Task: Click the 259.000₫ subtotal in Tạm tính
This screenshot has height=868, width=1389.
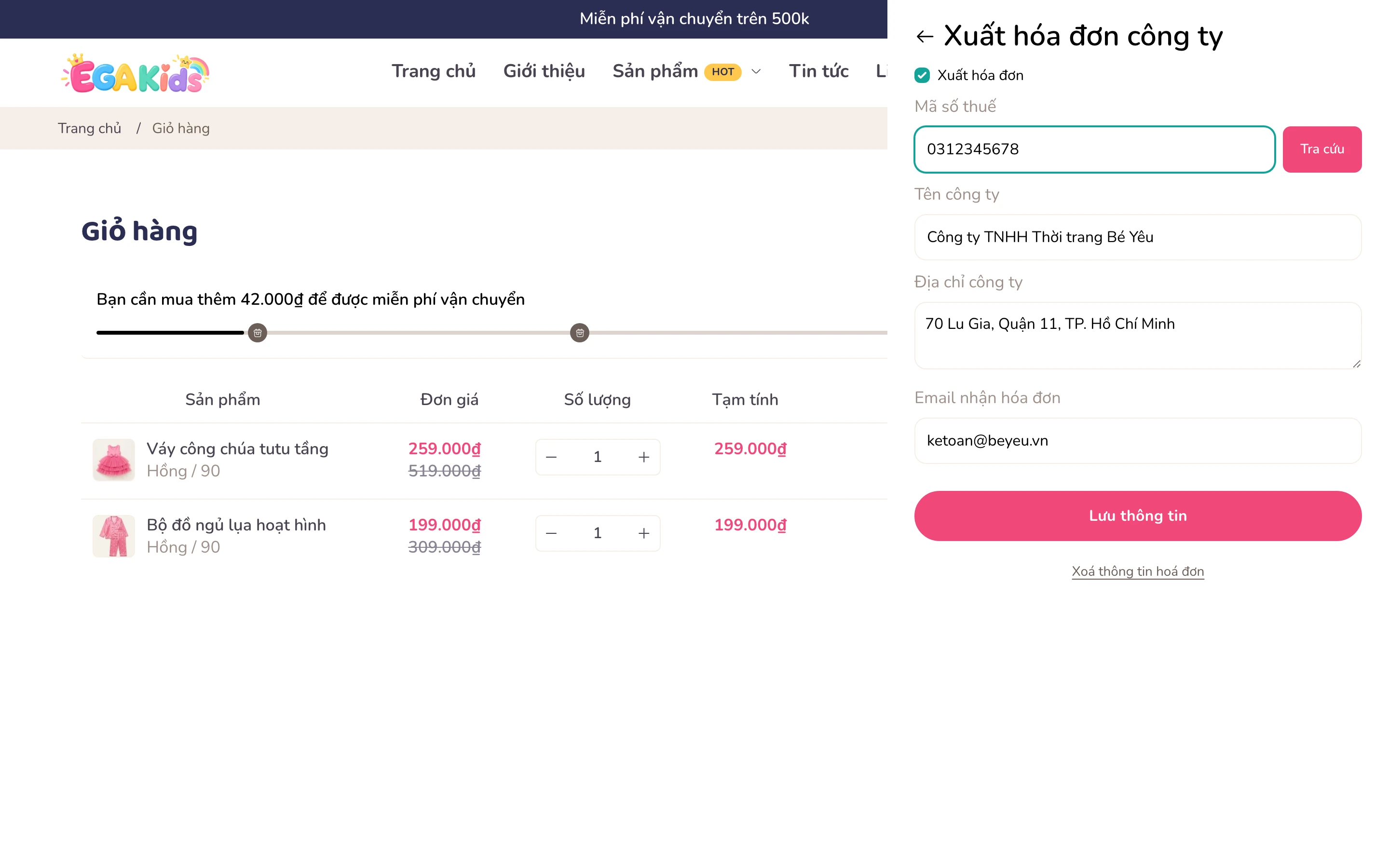Action: 750,449
